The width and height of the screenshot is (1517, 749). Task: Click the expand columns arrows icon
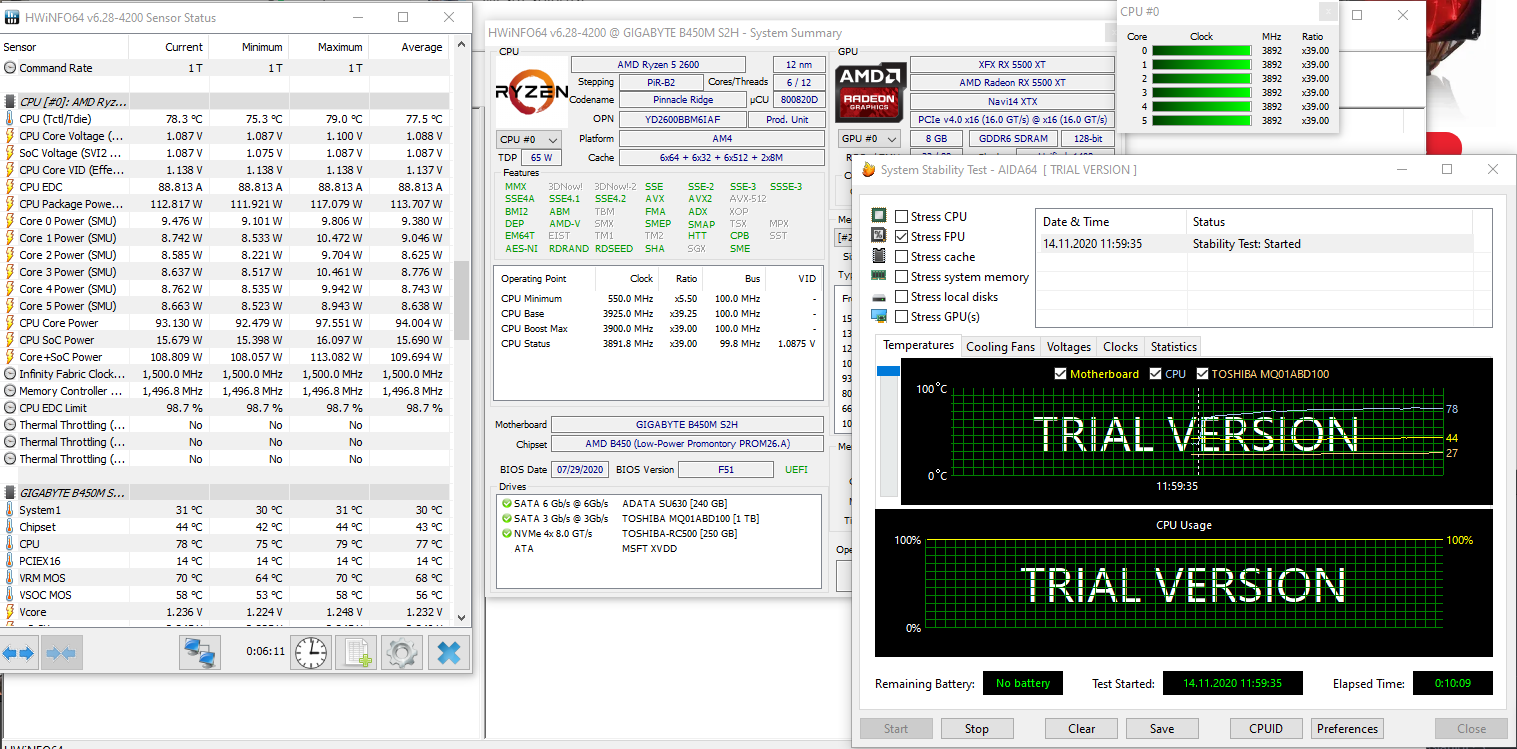point(19,653)
